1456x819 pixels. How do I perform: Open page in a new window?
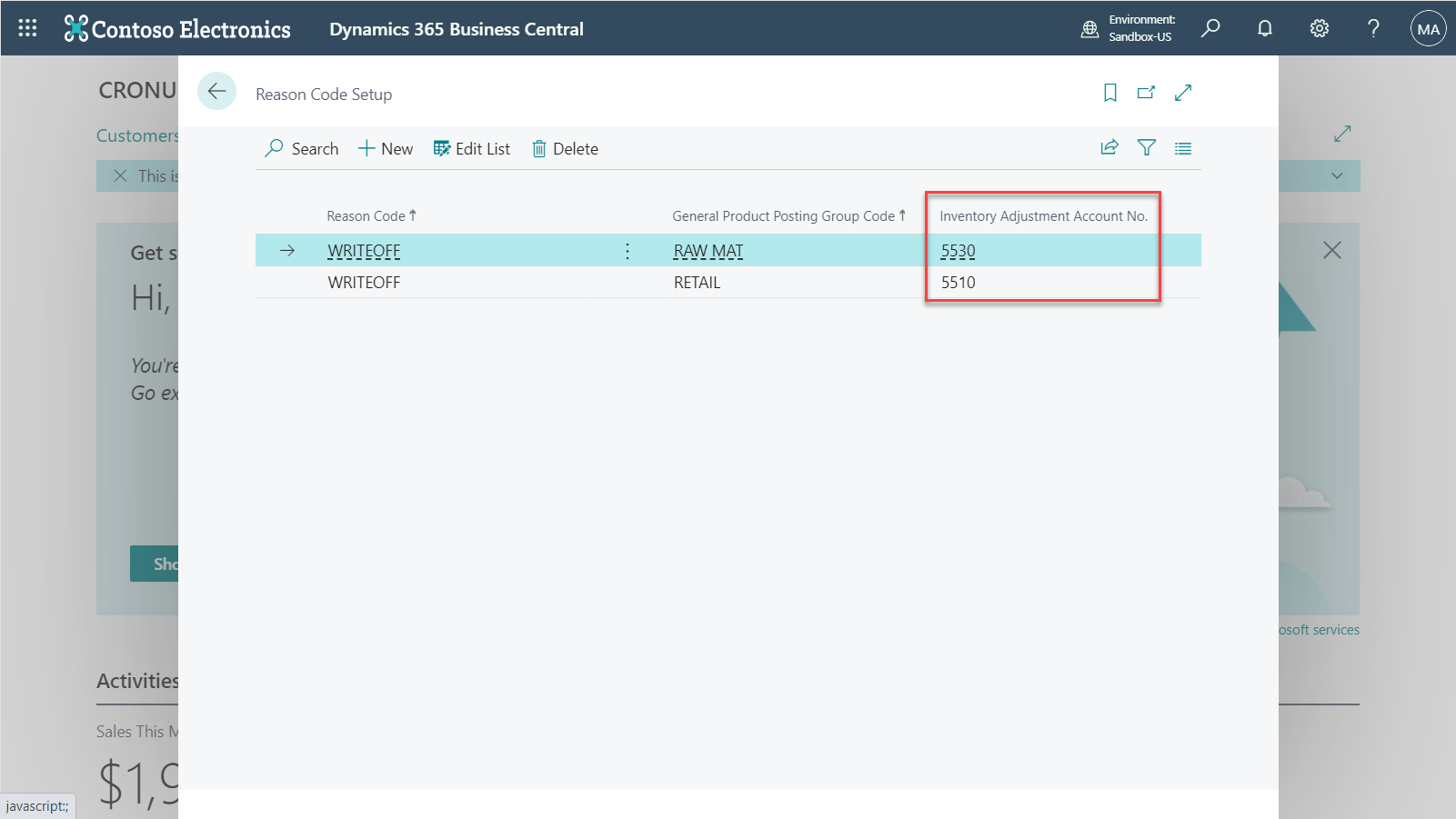(1146, 93)
